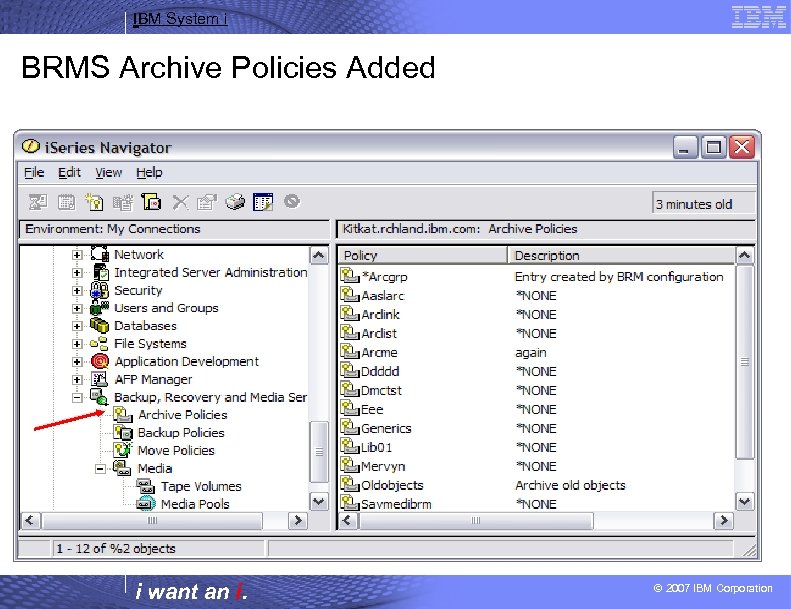The width and height of the screenshot is (791, 609).
Task: Click the greyed-out server list toolbar icon
Action: point(123,202)
